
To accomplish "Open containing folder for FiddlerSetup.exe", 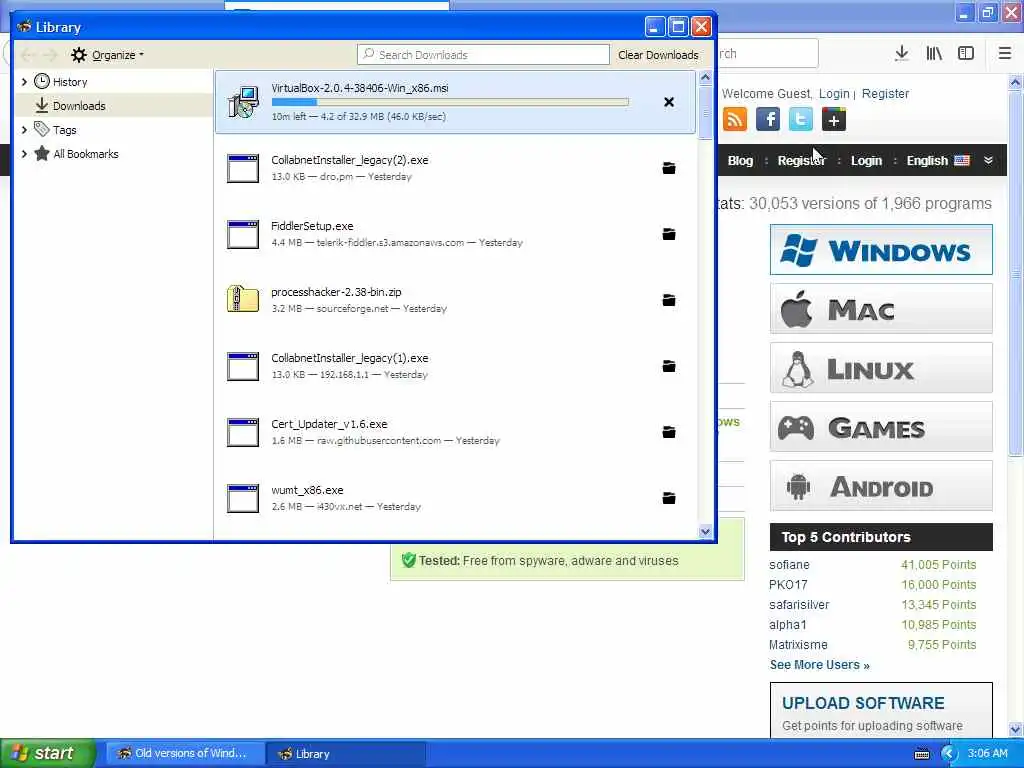I will pos(669,234).
